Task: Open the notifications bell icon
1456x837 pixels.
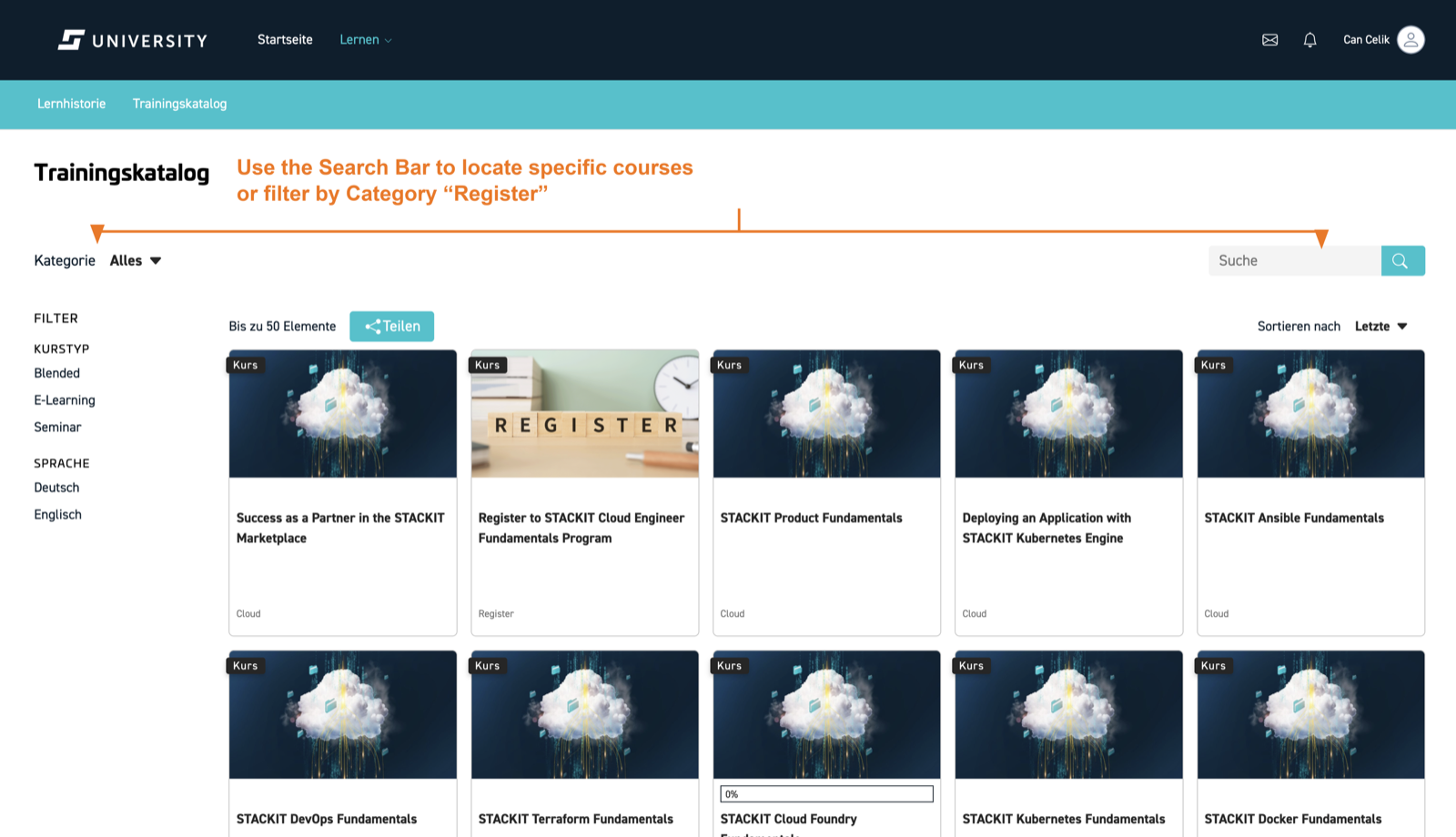Action: (x=1309, y=40)
